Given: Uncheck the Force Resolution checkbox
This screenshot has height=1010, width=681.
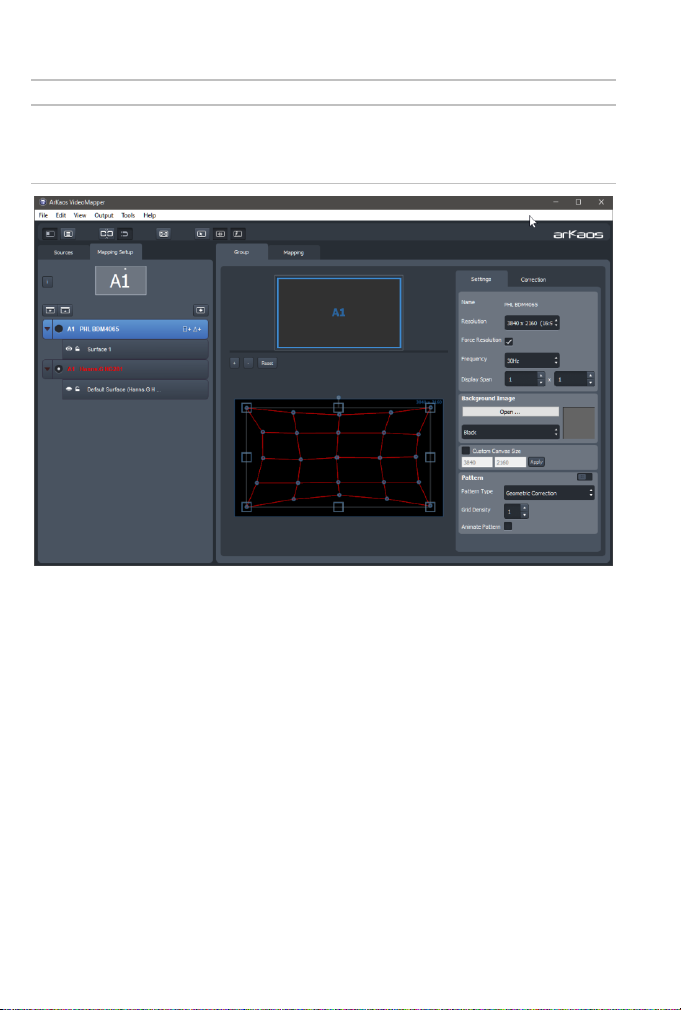Looking at the screenshot, I should point(509,341).
